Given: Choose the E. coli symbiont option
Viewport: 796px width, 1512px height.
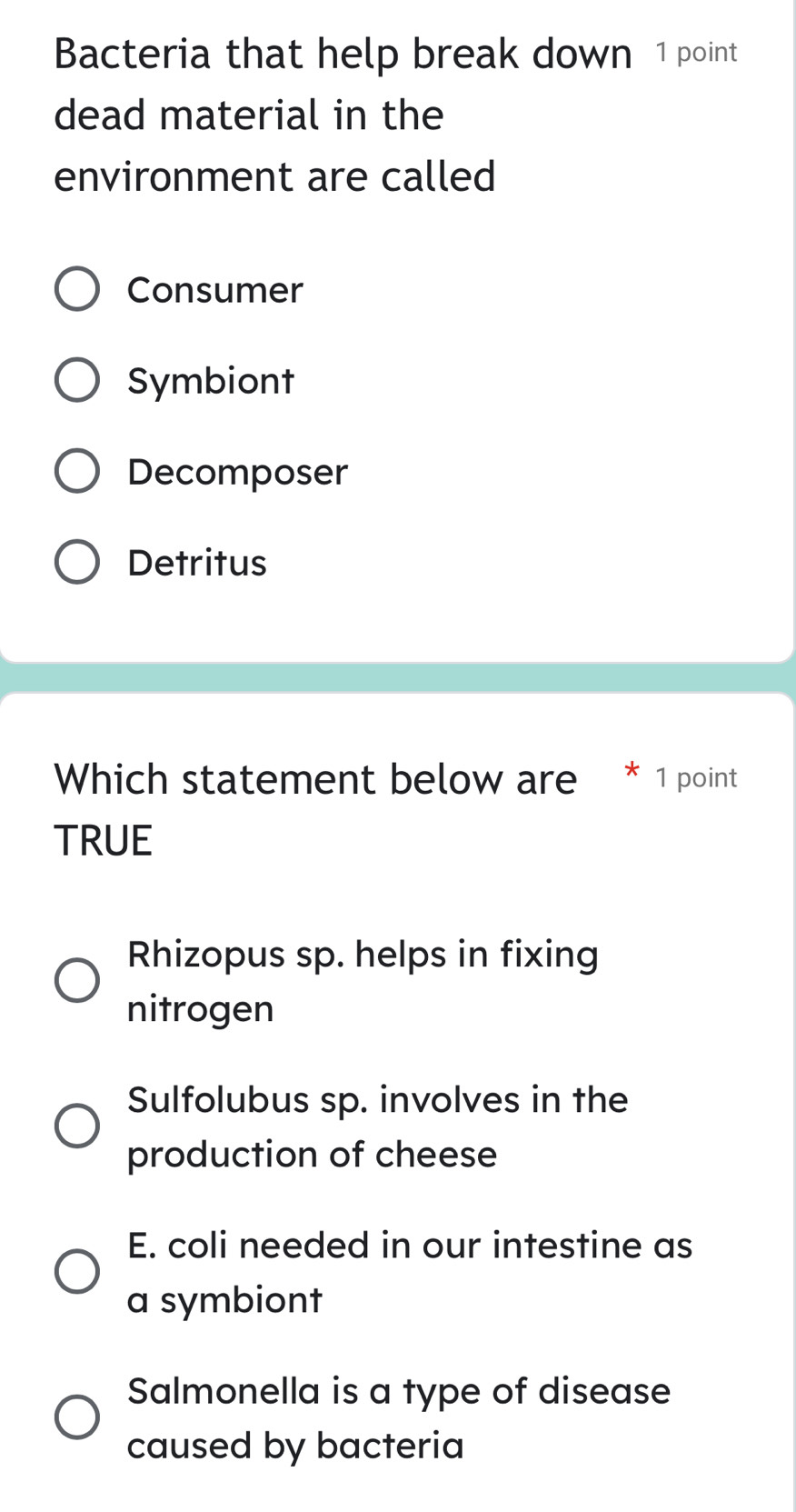Looking at the screenshot, I should (77, 1271).
